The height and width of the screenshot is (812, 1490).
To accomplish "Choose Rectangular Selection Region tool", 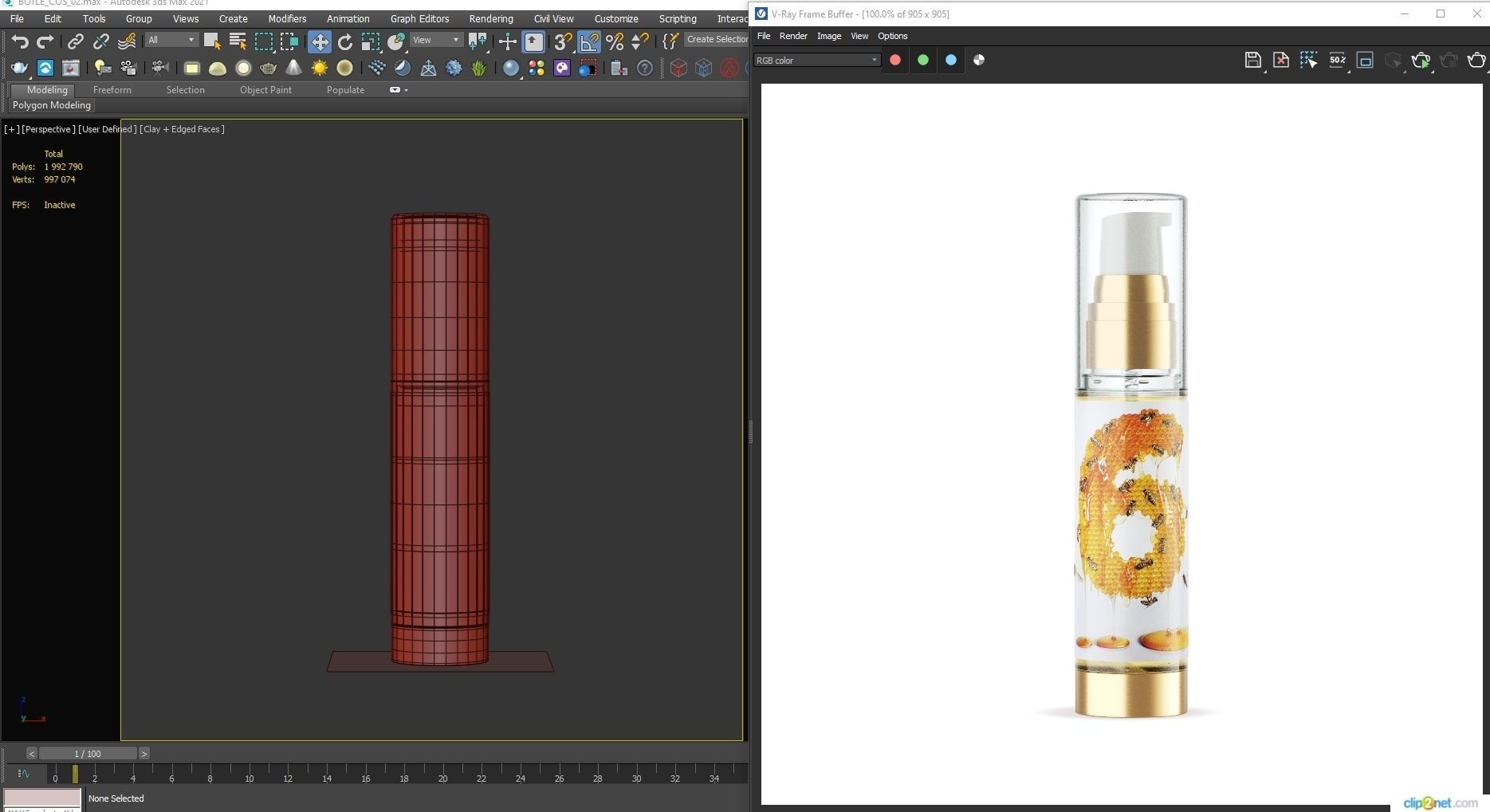I will pyautogui.click(x=263, y=41).
